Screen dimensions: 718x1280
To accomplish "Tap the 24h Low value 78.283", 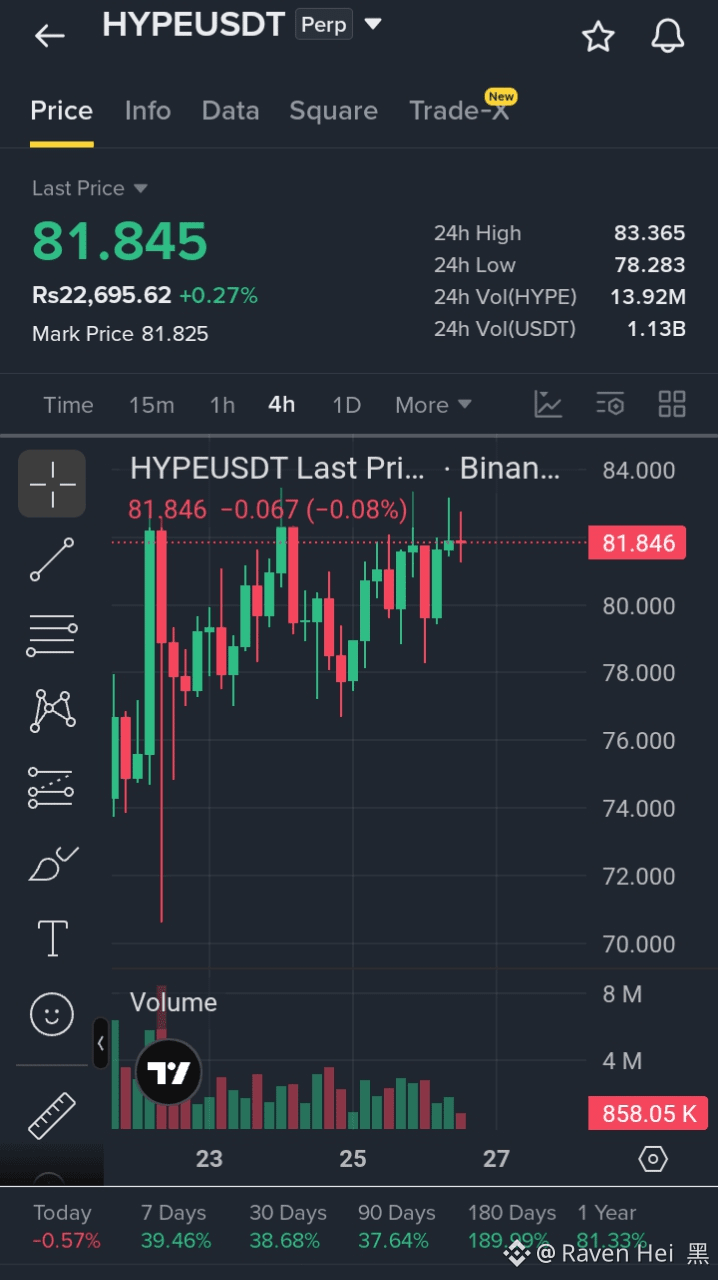I will pyautogui.click(x=650, y=265).
